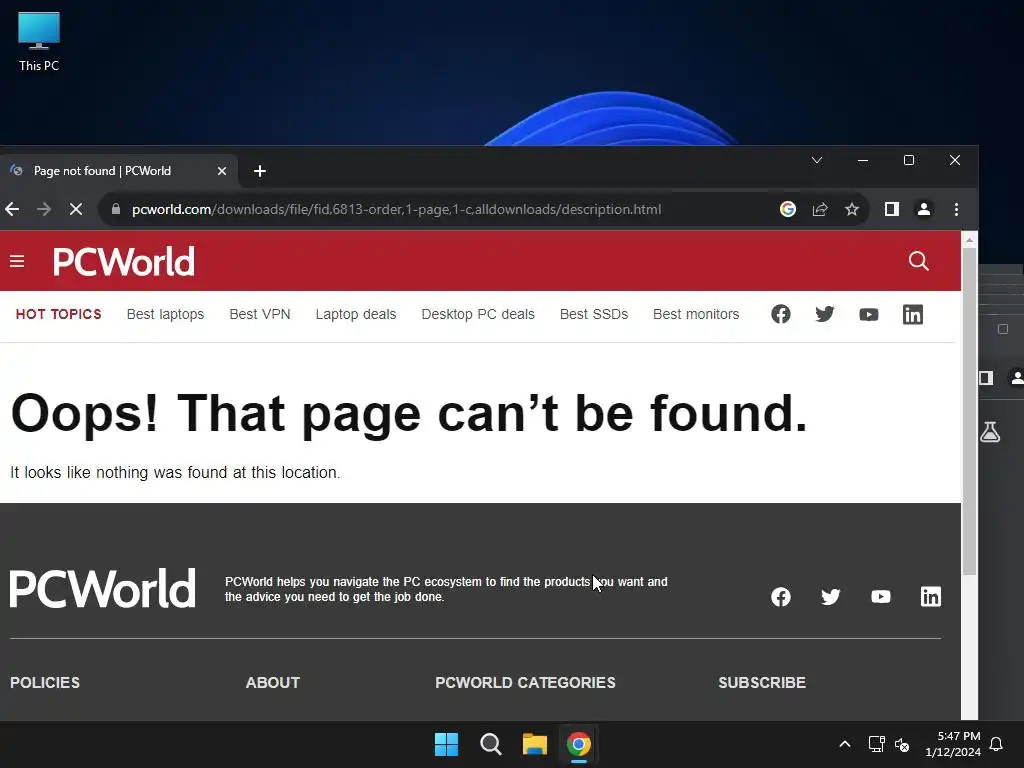The height and width of the screenshot is (768, 1024).
Task: Click the page vertical scrollbar thumb
Action: [970, 411]
